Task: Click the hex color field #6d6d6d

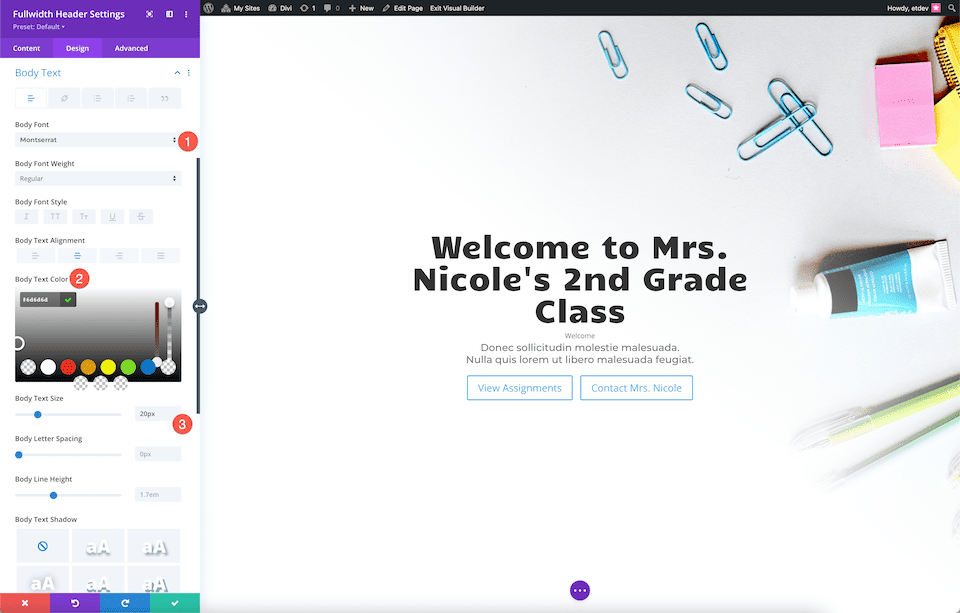Action: pyautogui.click(x=40, y=299)
